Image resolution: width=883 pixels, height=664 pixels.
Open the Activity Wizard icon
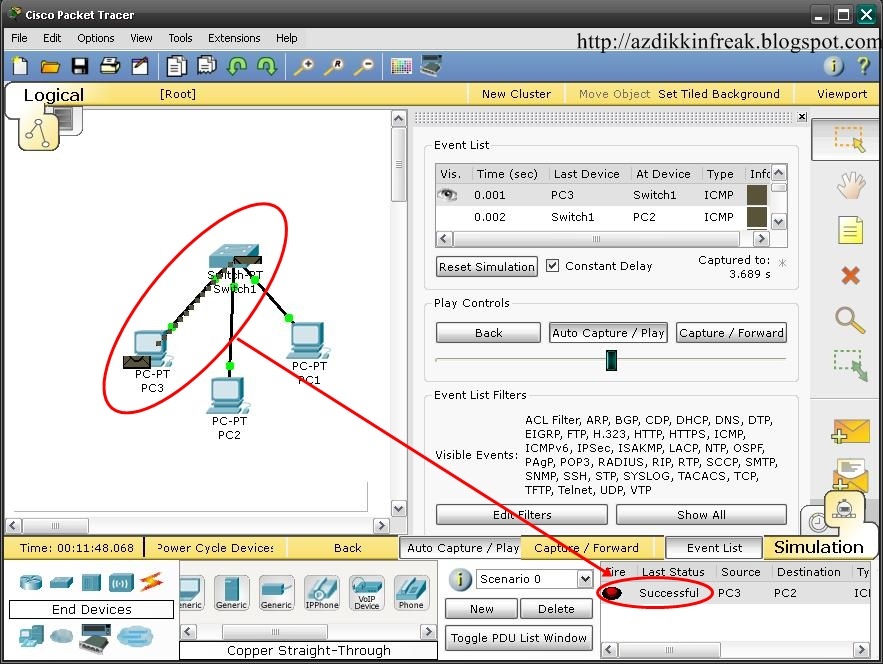coord(140,66)
